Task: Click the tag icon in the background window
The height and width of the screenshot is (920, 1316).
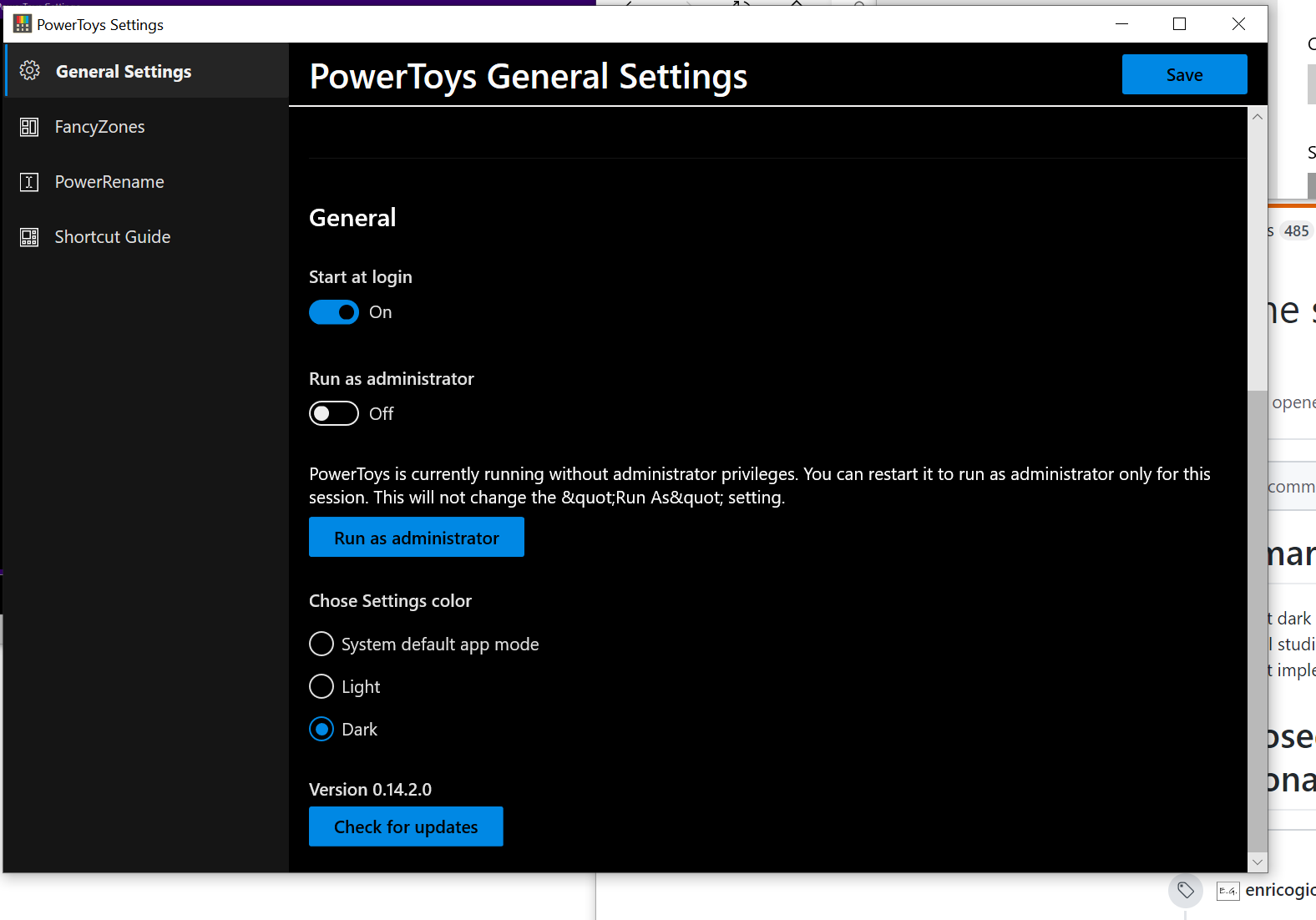Action: click(1186, 891)
